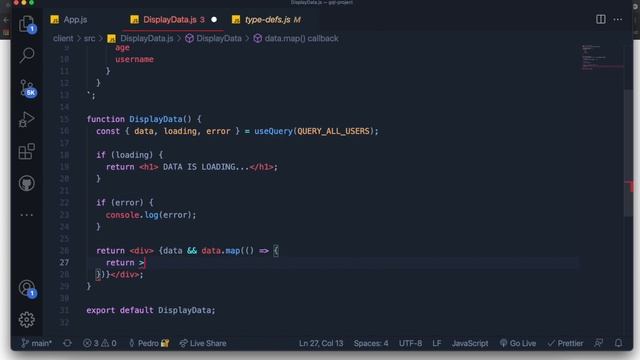Click the 'age' field in the query
Screen dimensions: 640x360
click(122, 48)
